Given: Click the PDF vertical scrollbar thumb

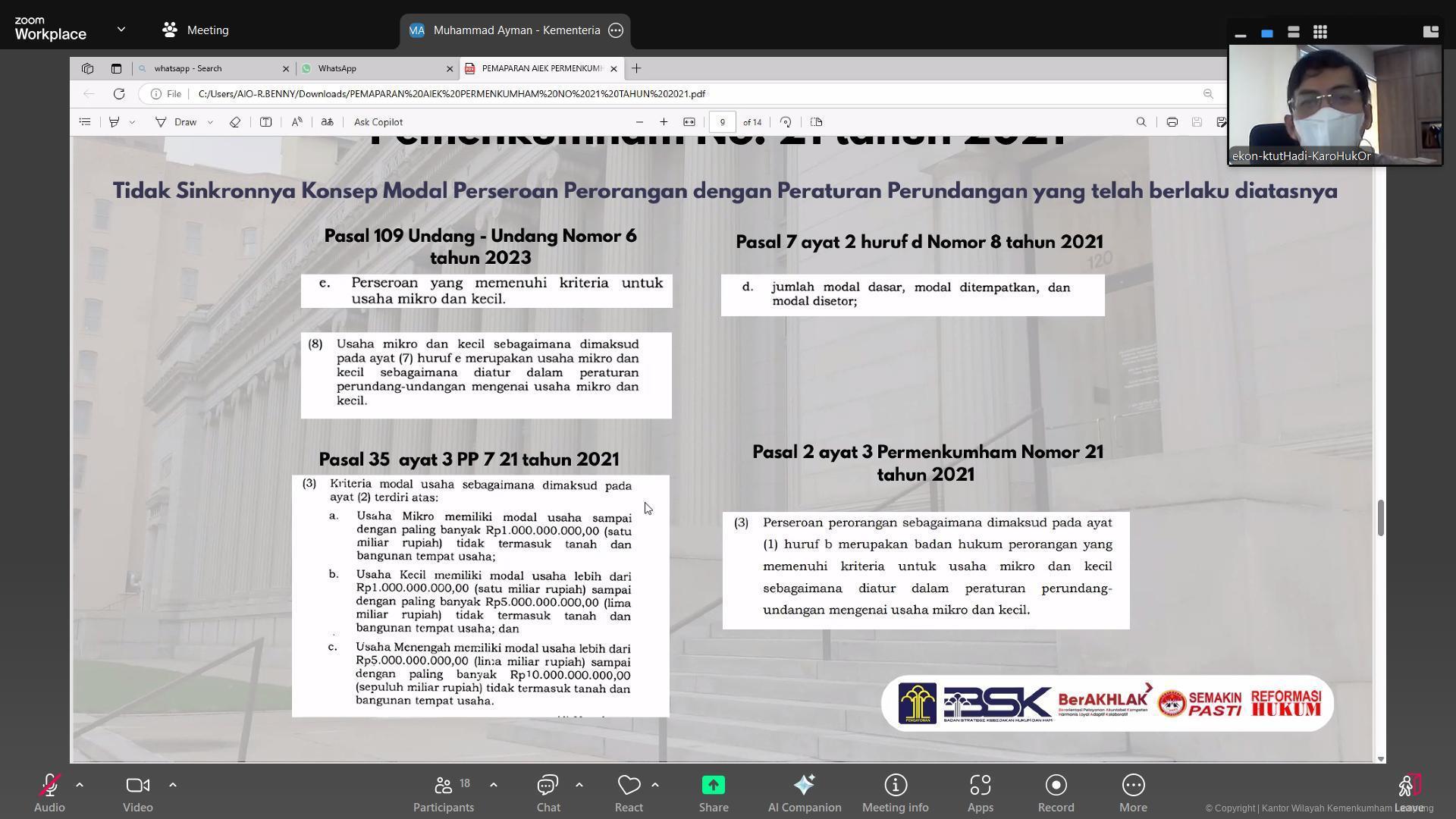Looking at the screenshot, I should 1380,518.
